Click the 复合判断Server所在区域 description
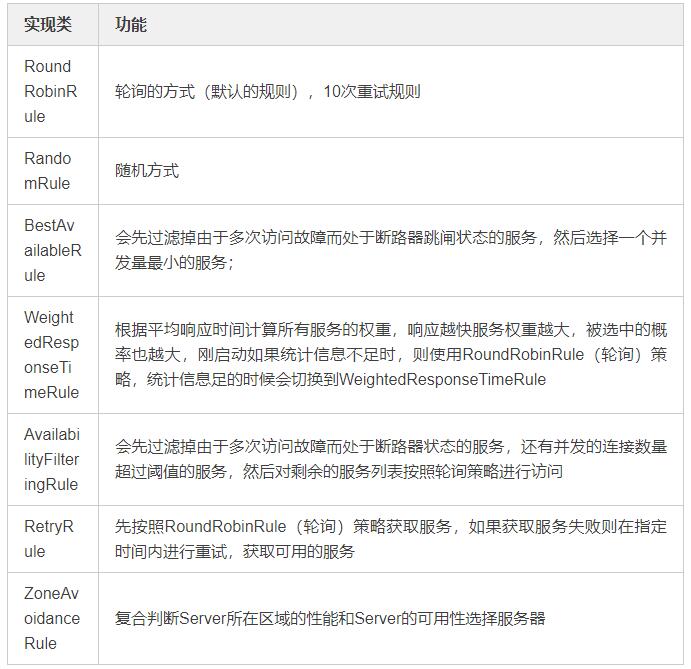The image size is (691, 669). coord(330,618)
